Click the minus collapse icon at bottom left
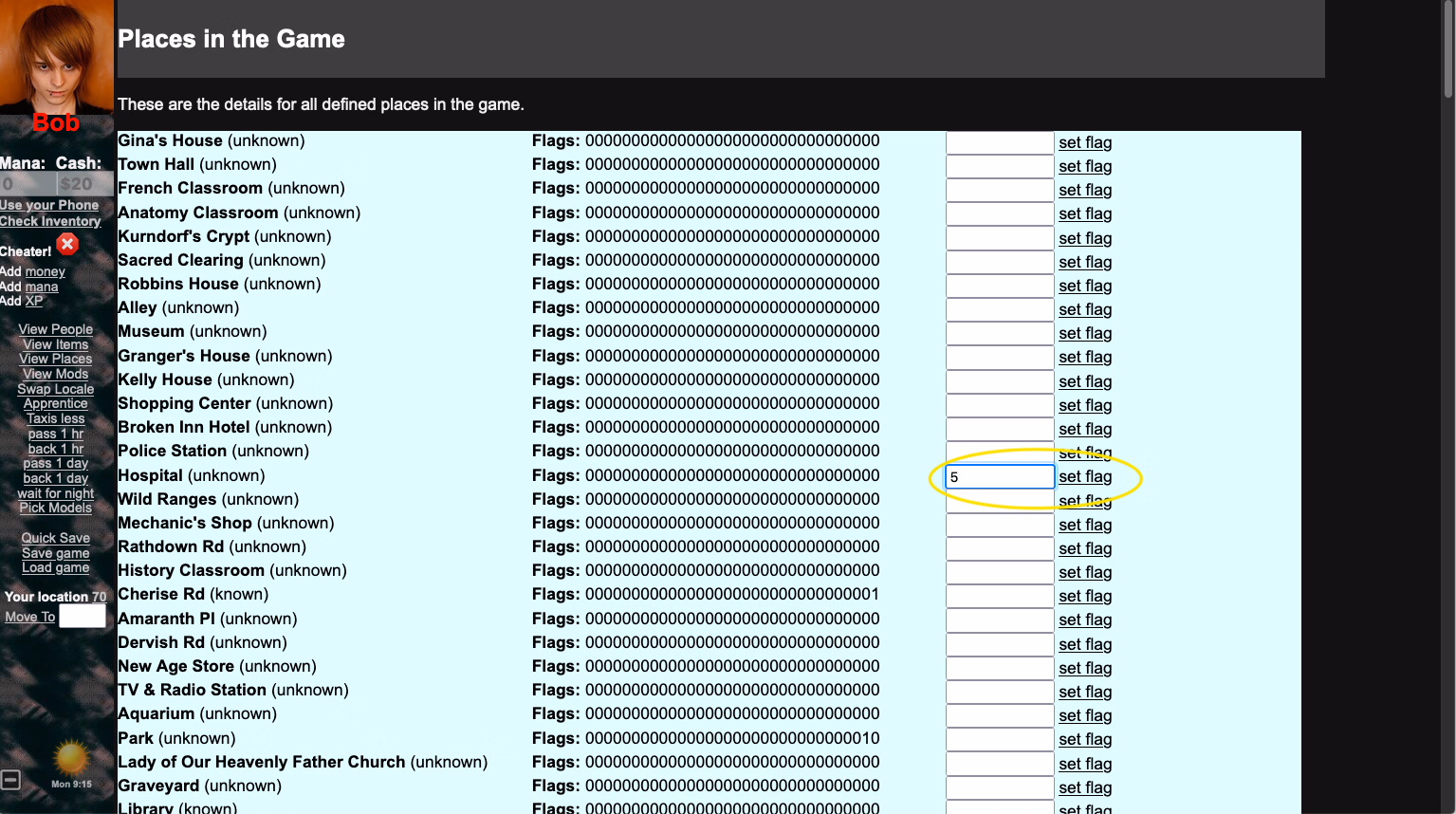Viewport: 1456px width, 814px height. [x=10, y=780]
